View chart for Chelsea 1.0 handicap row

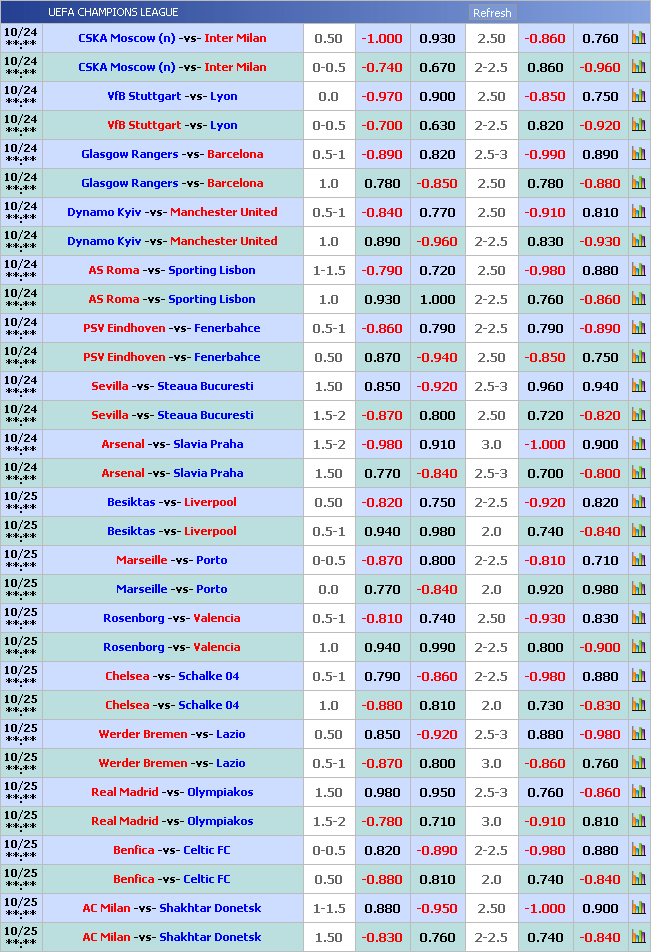pyautogui.click(x=638, y=705)
